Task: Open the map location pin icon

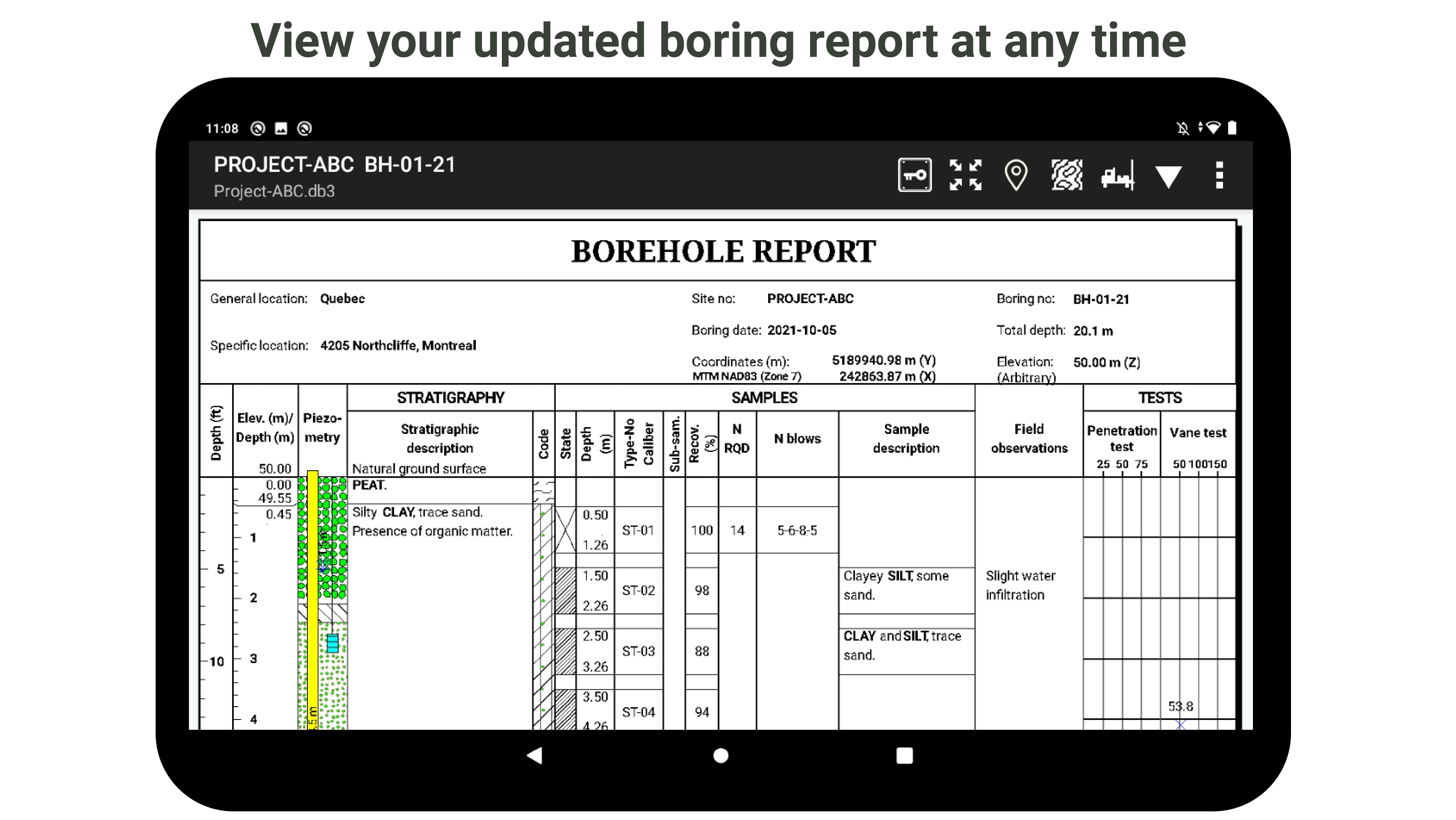Action: tap(1016, 175)
